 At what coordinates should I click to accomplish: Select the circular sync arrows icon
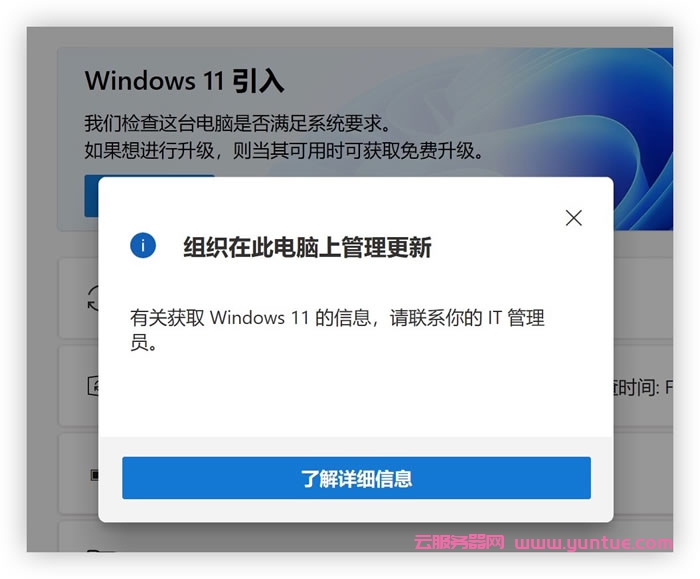pos(93,298)
